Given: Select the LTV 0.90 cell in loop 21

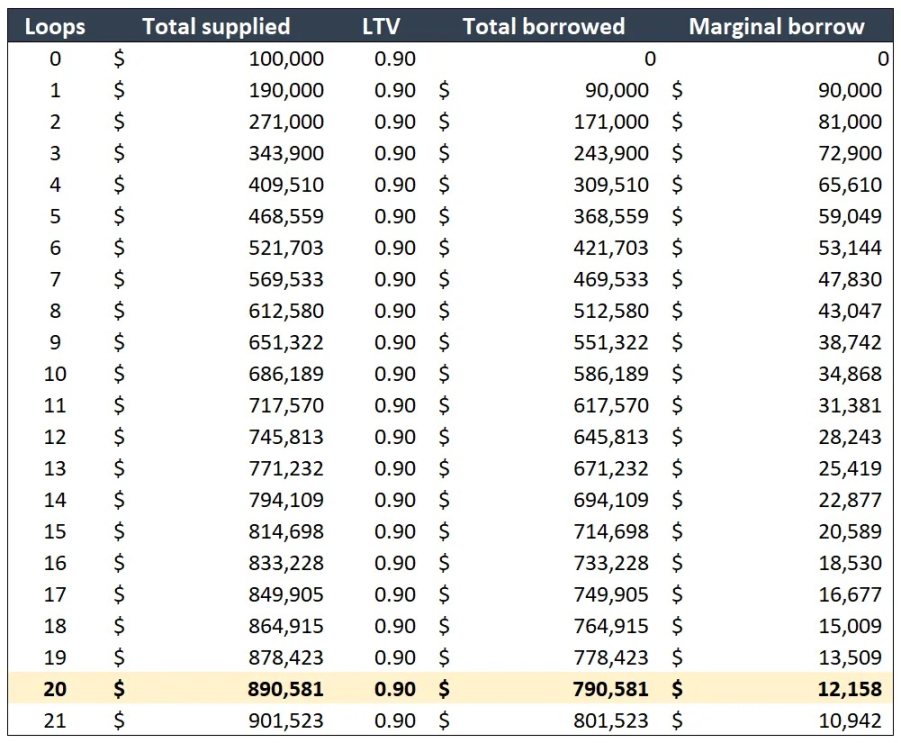Looking at the screenshot, I should 395,721.
